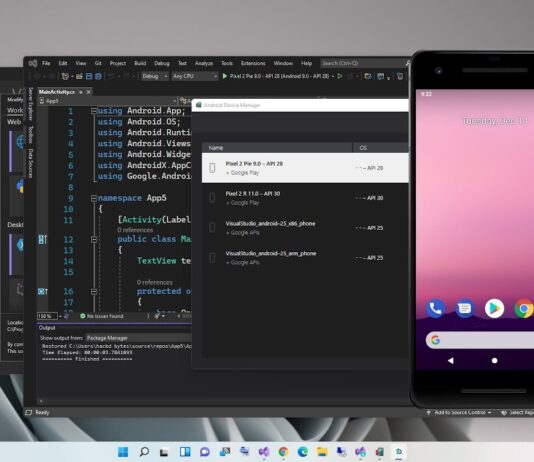
Task: Select the MainActivity.cs tab
Action: pos(57,92)
